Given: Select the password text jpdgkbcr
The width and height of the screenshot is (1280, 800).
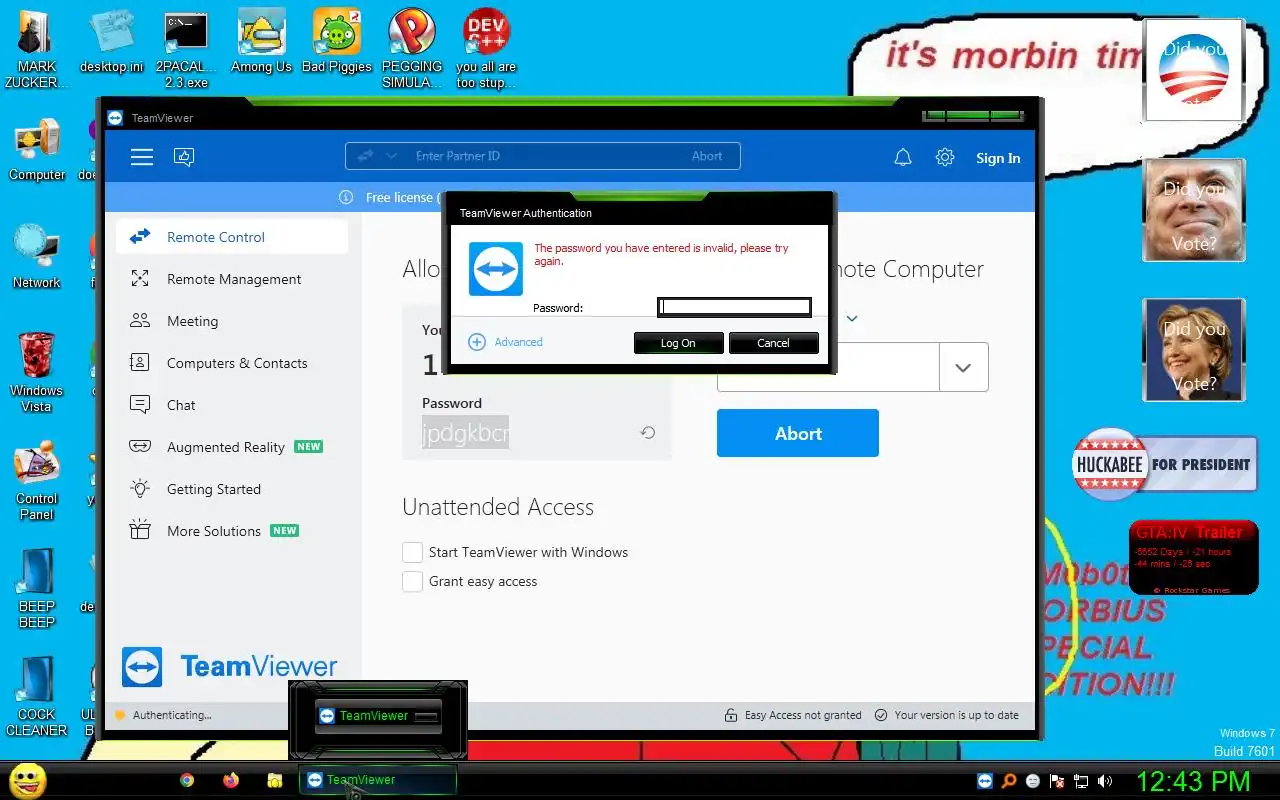Looking at the screenshot, I should pos(466,433).
